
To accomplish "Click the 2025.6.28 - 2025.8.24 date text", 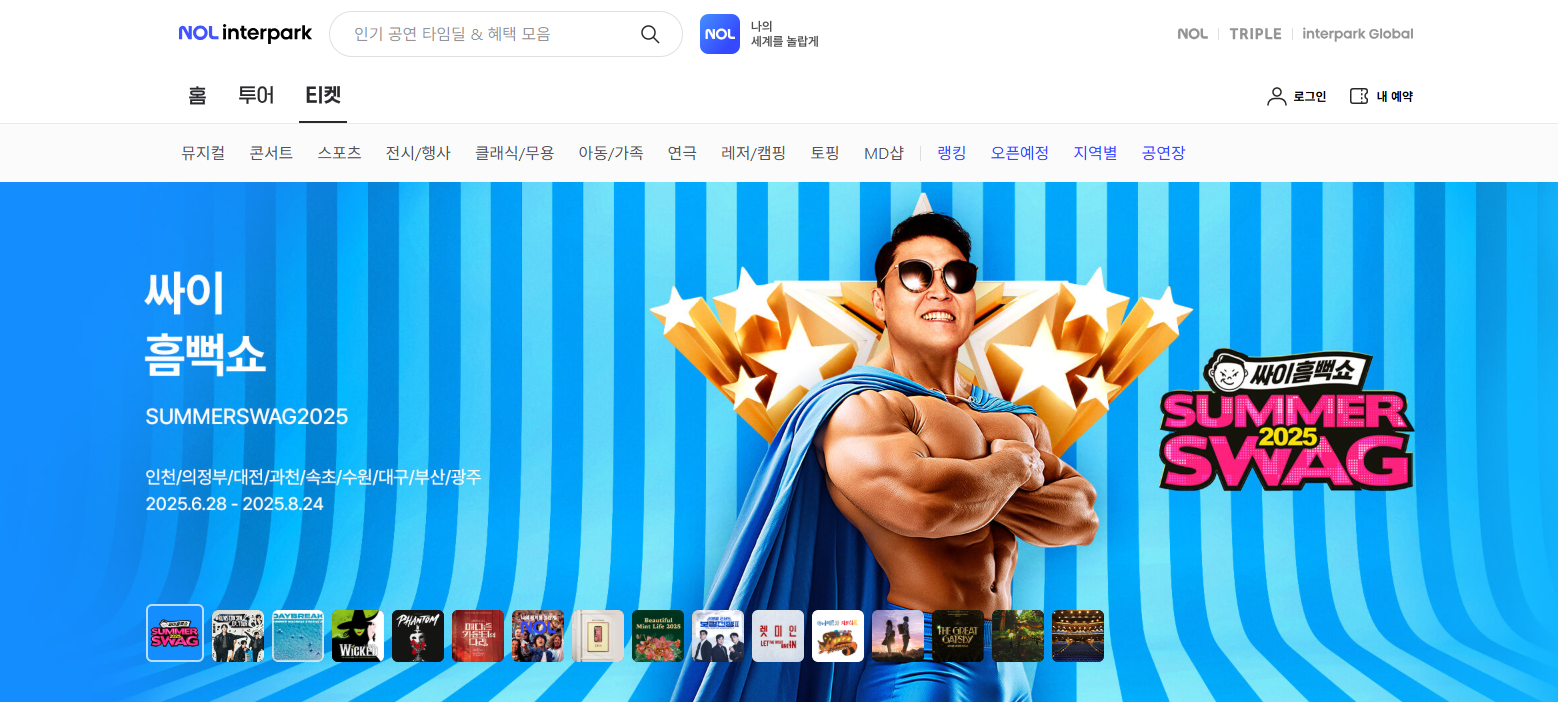I will [x=235, y=504].
